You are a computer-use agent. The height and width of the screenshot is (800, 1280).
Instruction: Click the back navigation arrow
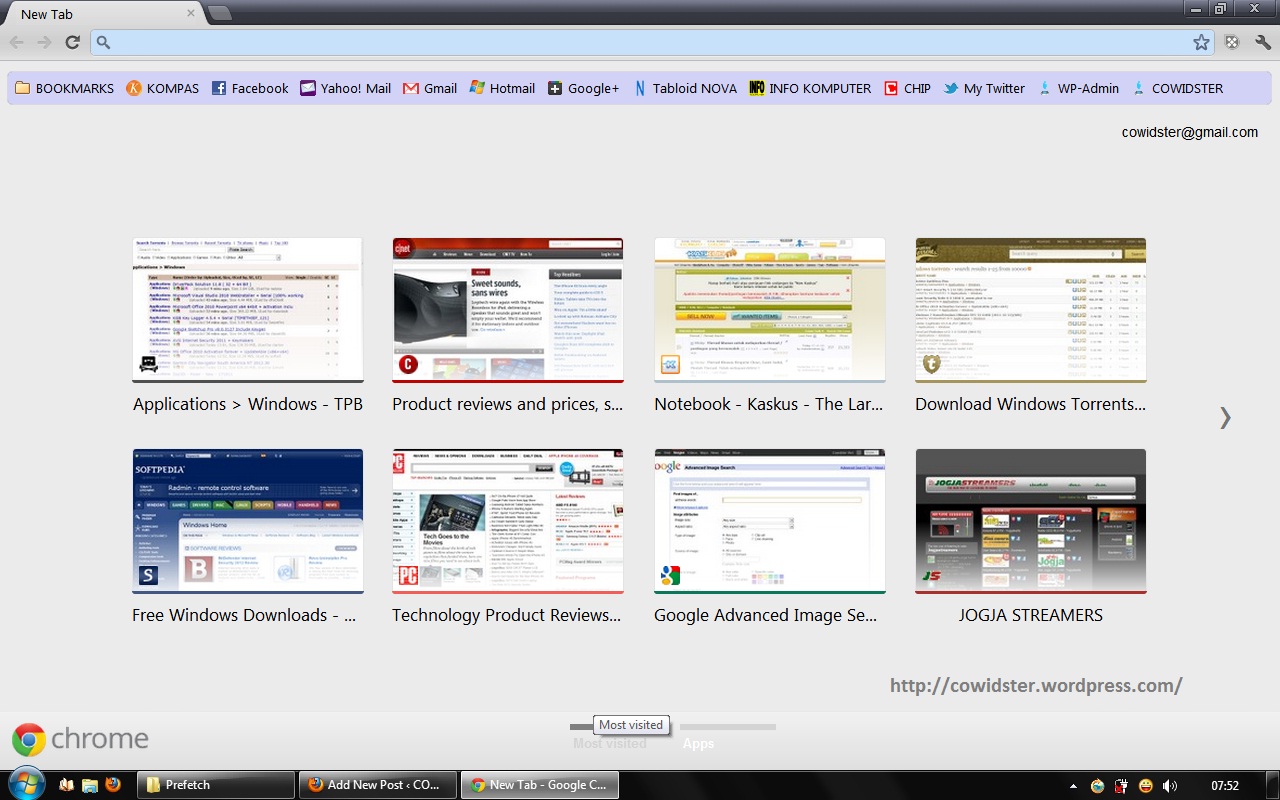16,42
